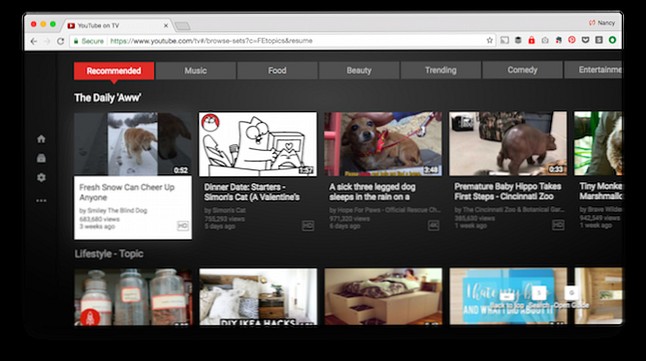Click the 'Lifestyle - Topic' heading

(x=109, y=254)
